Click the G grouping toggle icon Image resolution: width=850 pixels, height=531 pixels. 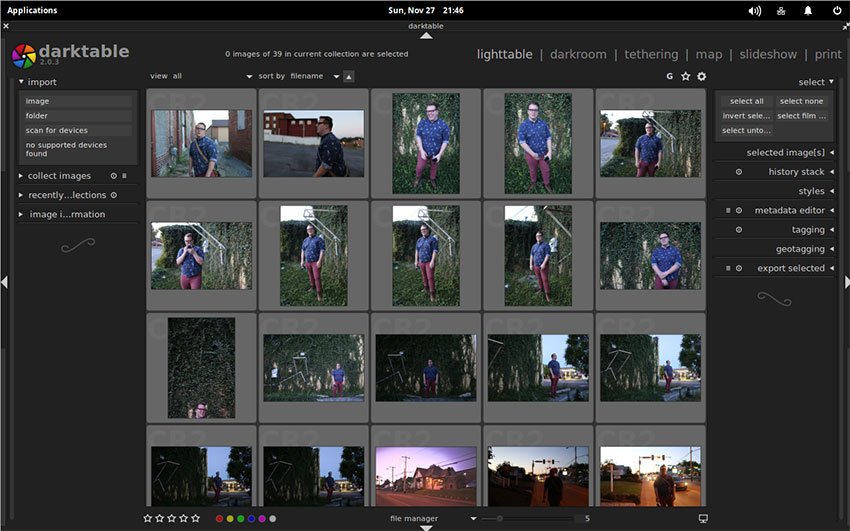coord(669,76)
